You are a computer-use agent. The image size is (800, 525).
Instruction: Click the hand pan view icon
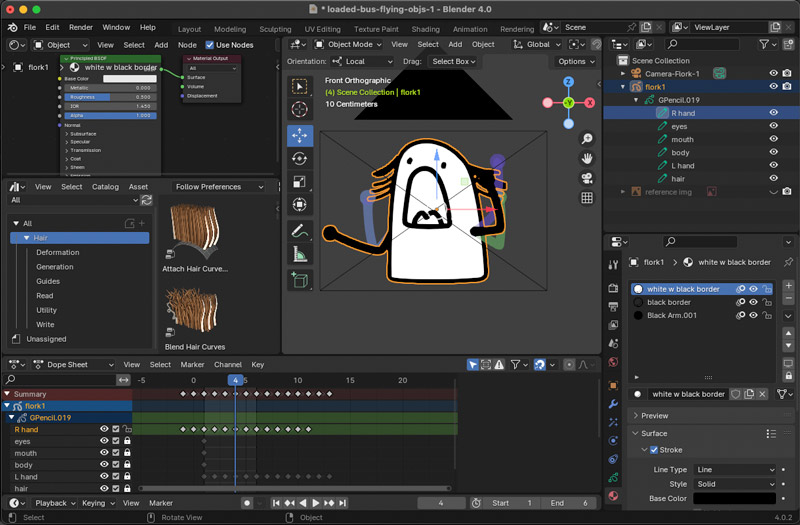587,158
